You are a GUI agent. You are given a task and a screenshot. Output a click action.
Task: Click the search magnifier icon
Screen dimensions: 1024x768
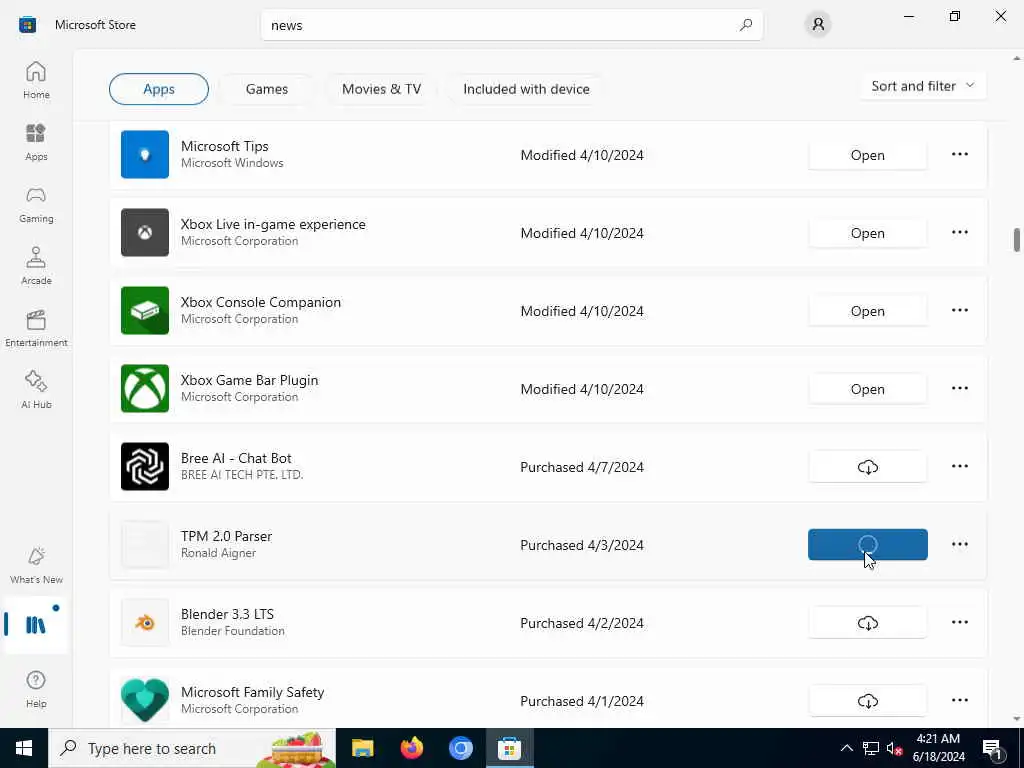tap(746, 25)
